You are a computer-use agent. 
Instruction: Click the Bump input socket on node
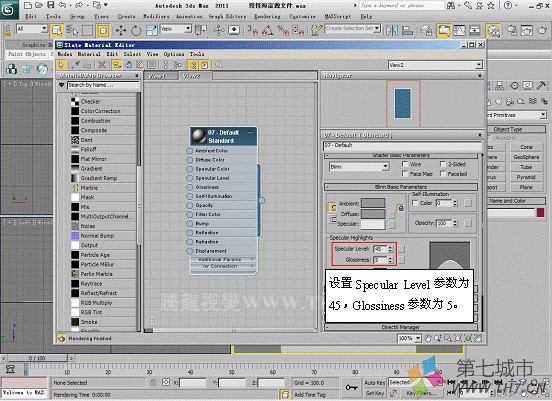[189, 224]
